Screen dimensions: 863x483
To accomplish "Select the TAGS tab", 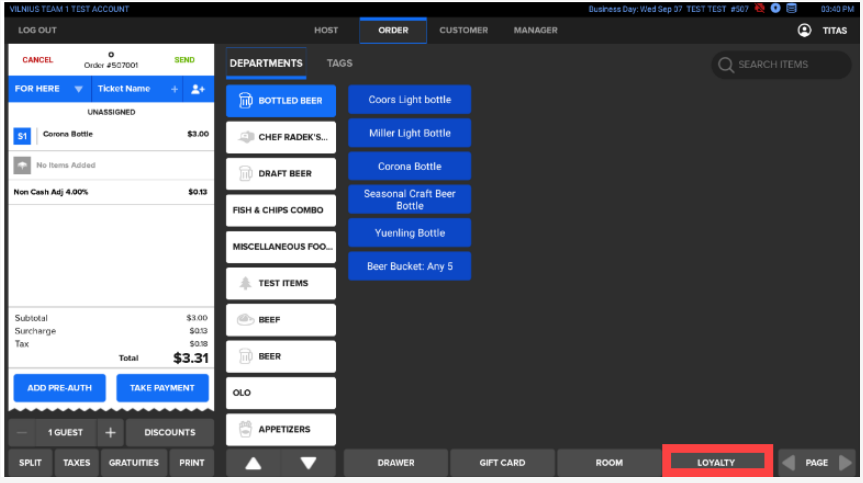I will click(x=340, y=63).
